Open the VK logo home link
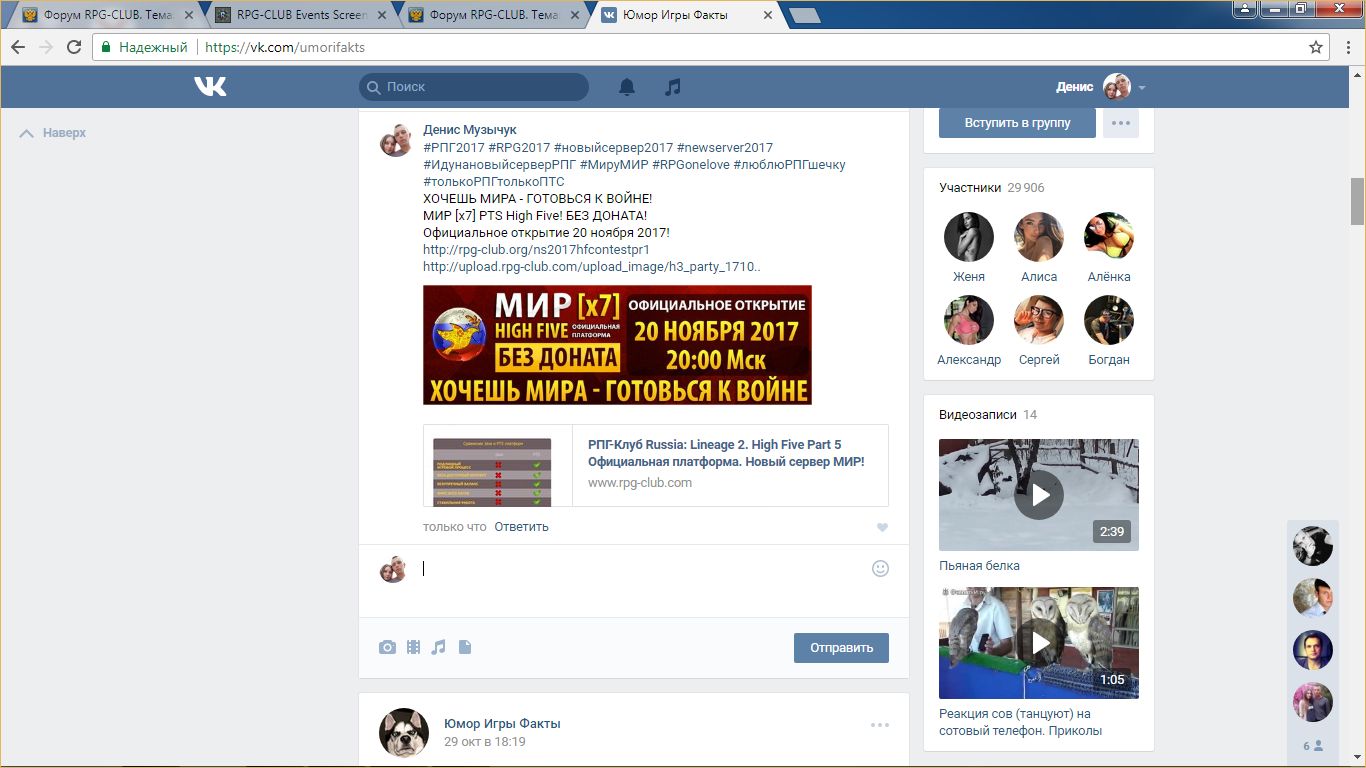This screenshot has width=1366, height=768. click(210, 87)
